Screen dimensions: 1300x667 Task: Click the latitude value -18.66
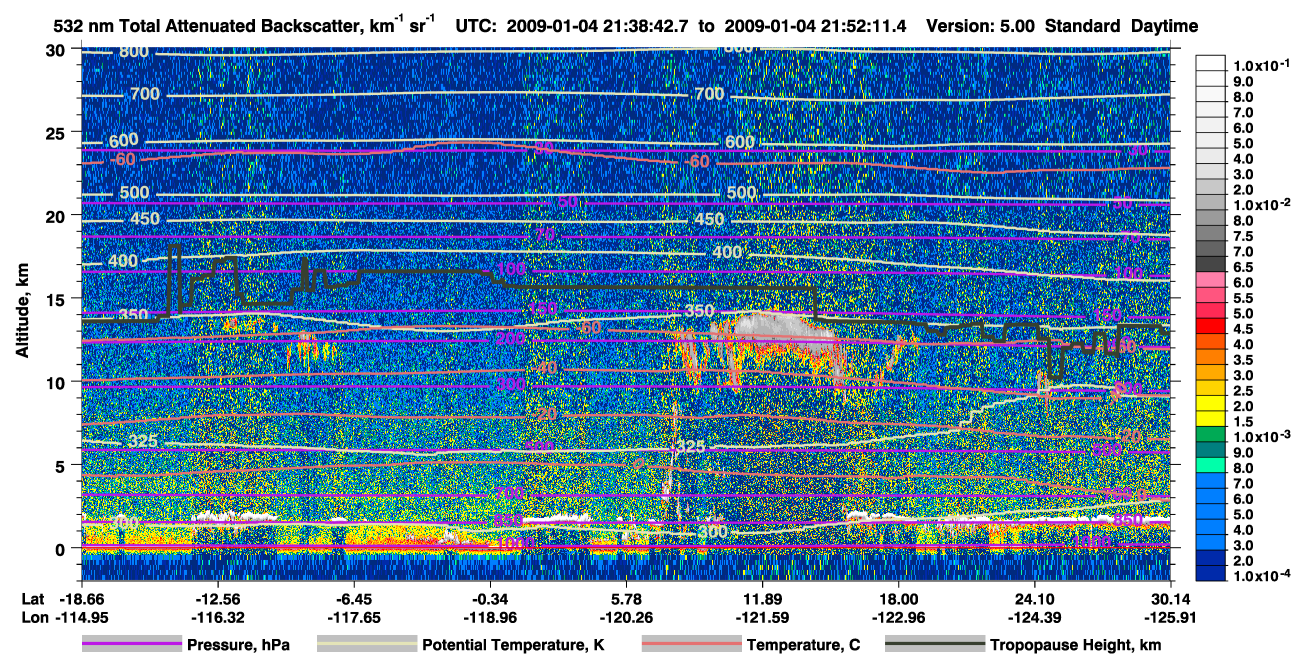click(80, 600)
